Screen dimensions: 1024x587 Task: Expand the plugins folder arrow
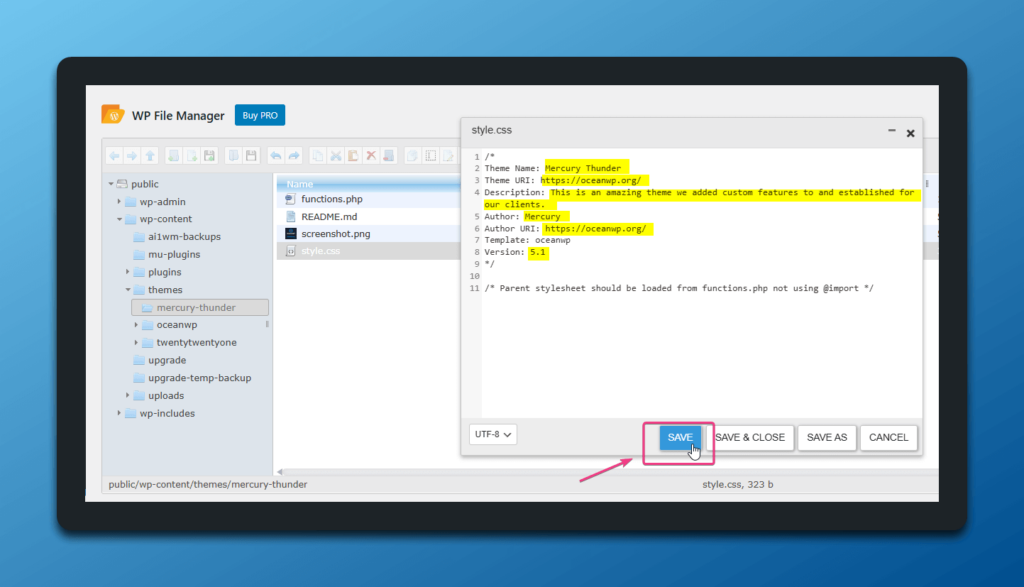pos(127,272)
